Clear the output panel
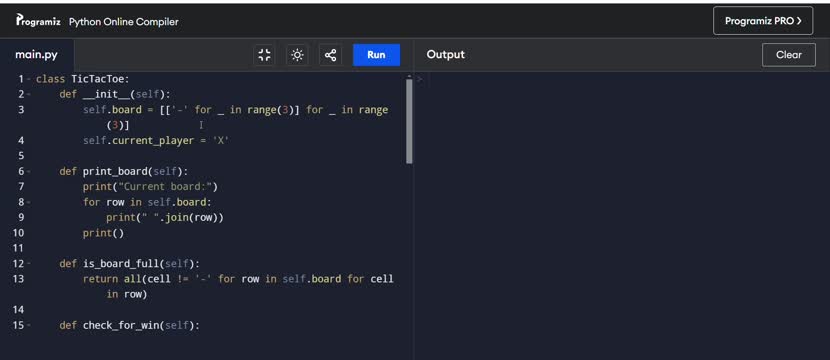 (x=789, y=55)
